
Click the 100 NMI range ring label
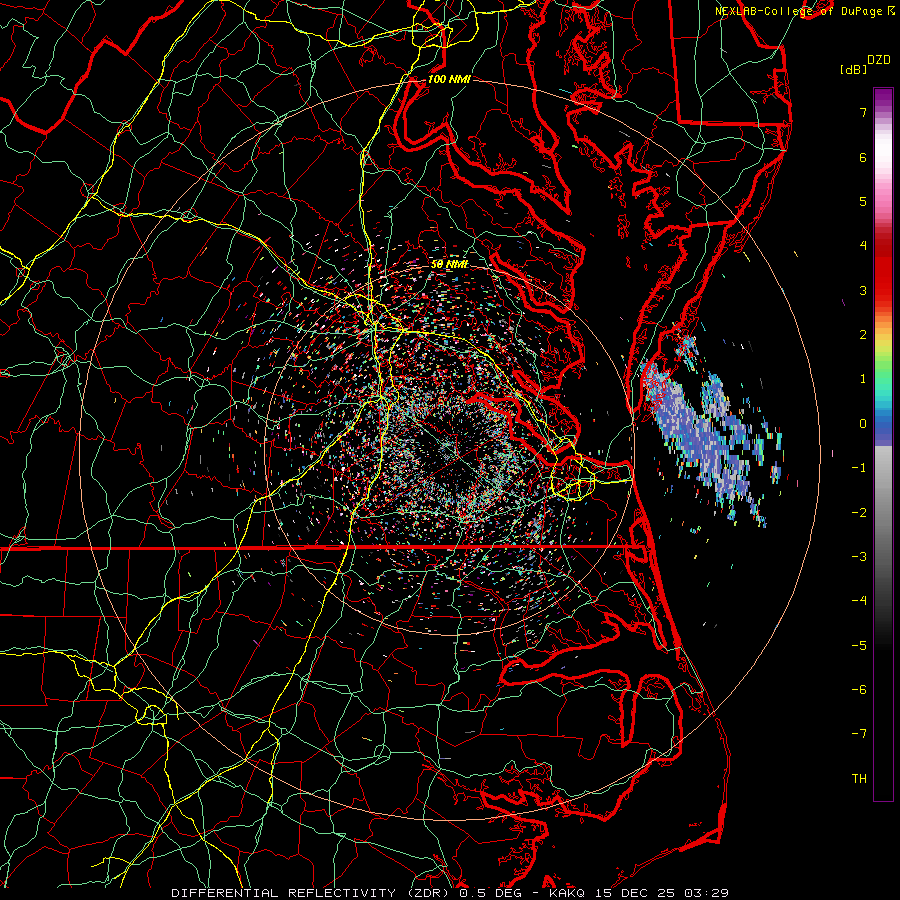(449, 79)
